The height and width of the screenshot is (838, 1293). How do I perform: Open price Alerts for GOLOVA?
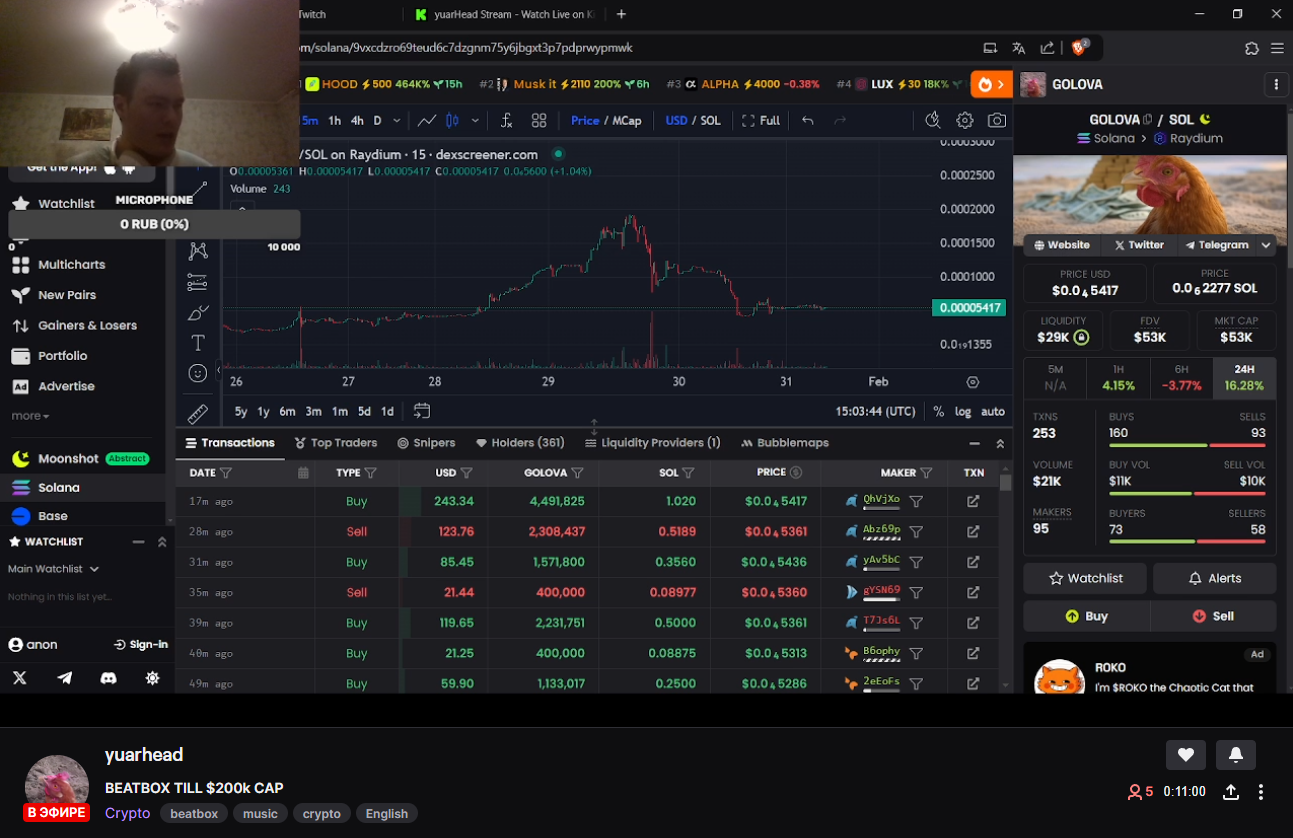tap(1215, 578)
